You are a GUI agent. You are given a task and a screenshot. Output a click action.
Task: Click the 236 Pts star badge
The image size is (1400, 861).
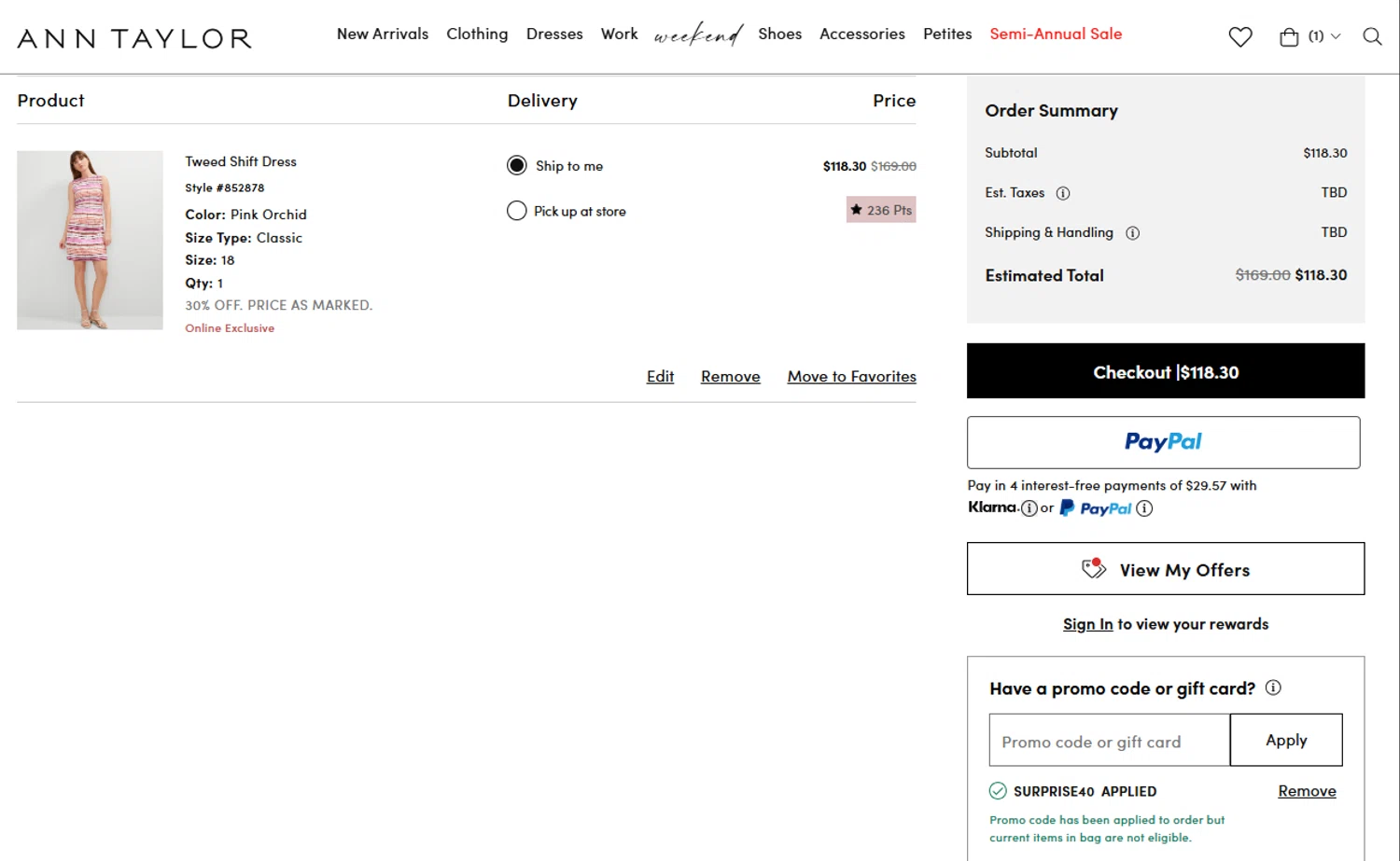(881, 210)
